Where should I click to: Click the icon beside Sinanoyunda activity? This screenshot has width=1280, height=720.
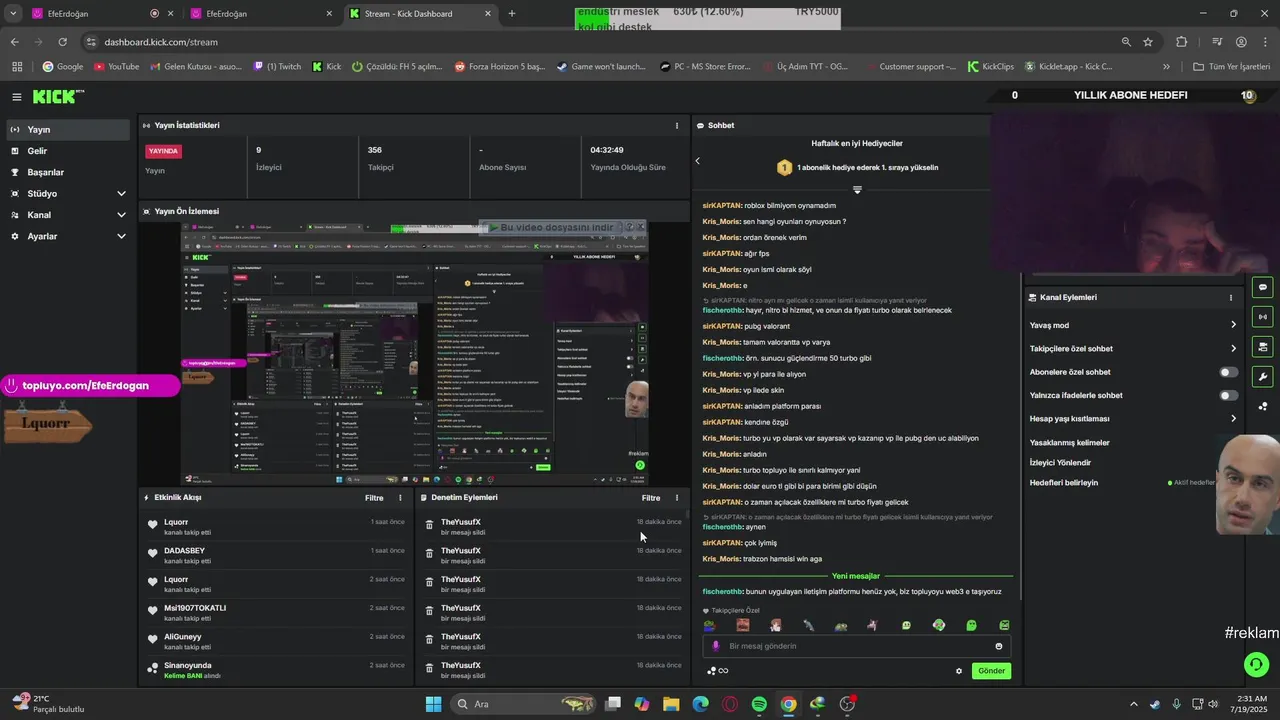(152, 669)
